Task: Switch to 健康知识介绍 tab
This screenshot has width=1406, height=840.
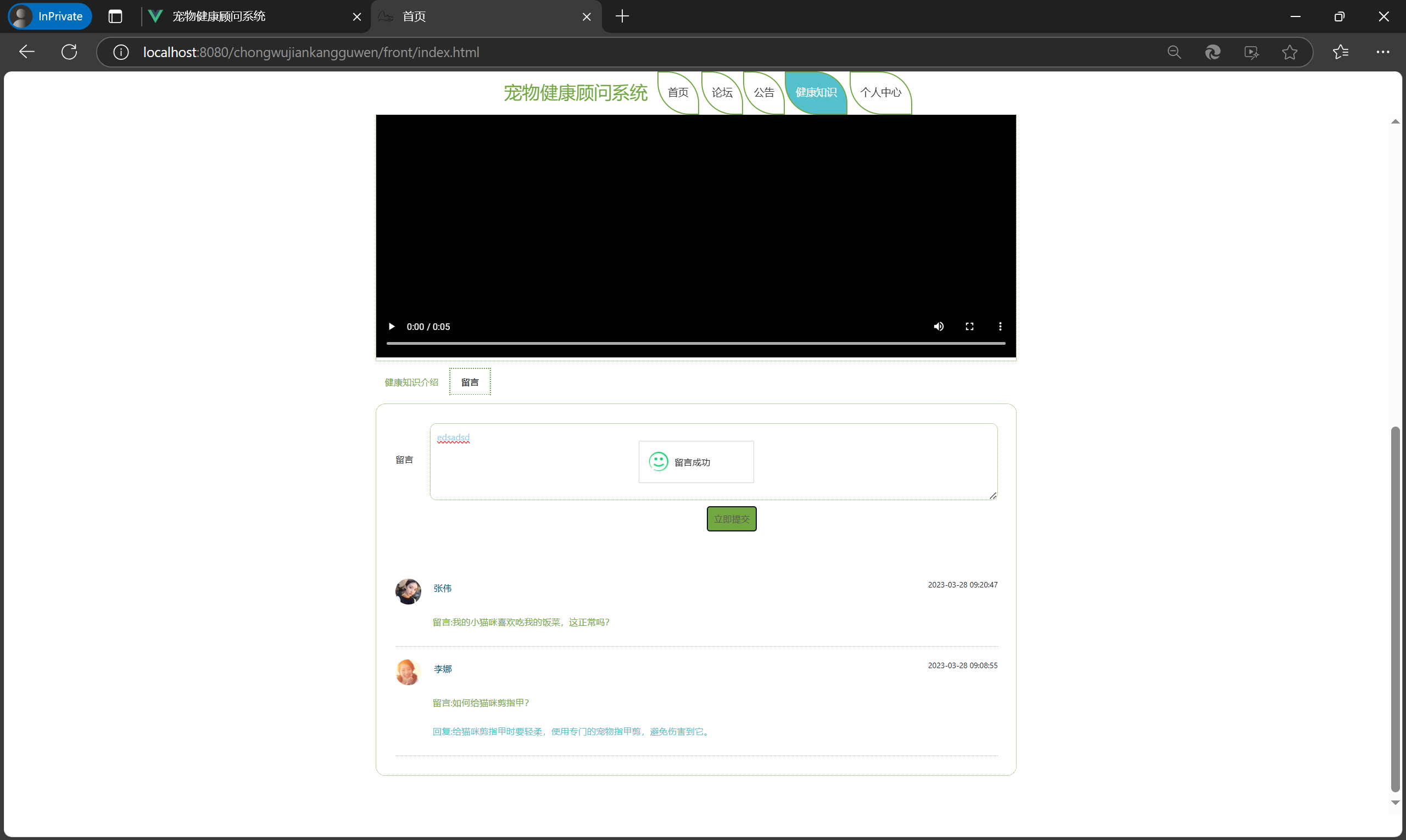Action: click(x=411, y=382)
